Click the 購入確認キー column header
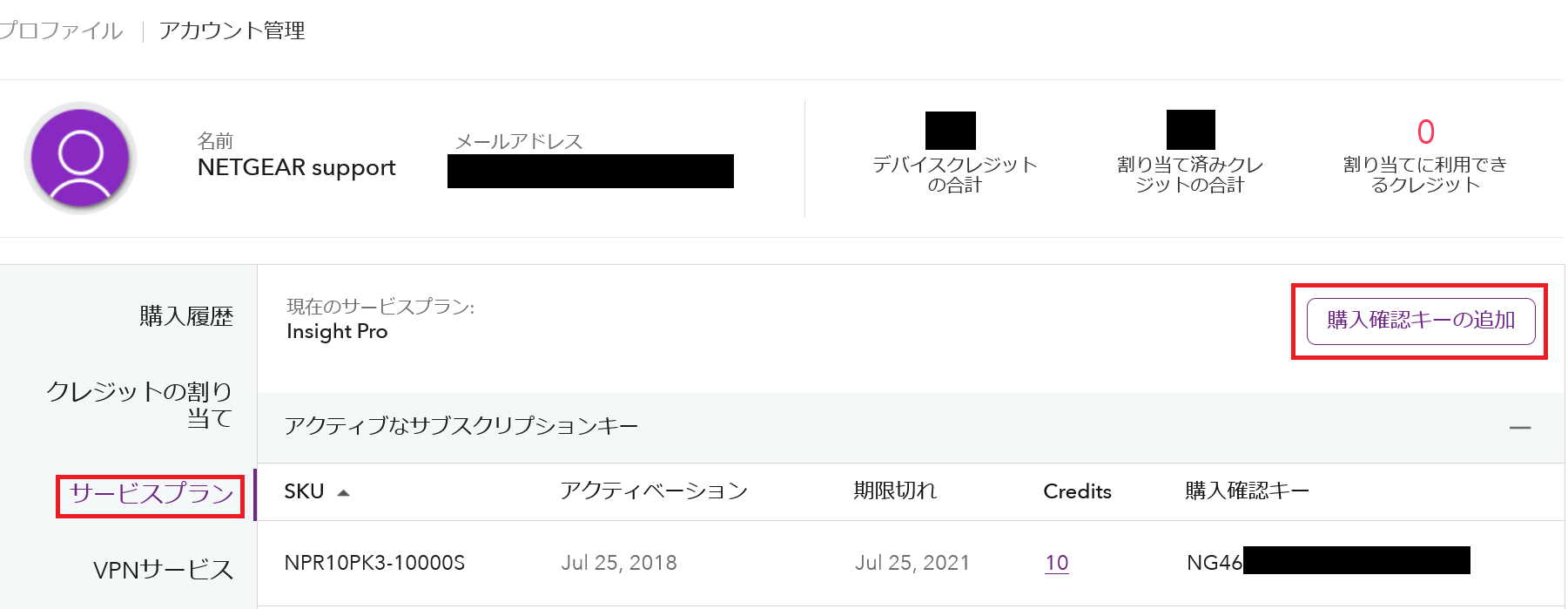The image size is (1568, 609). pyautogui.click(x=1247, y=491)
